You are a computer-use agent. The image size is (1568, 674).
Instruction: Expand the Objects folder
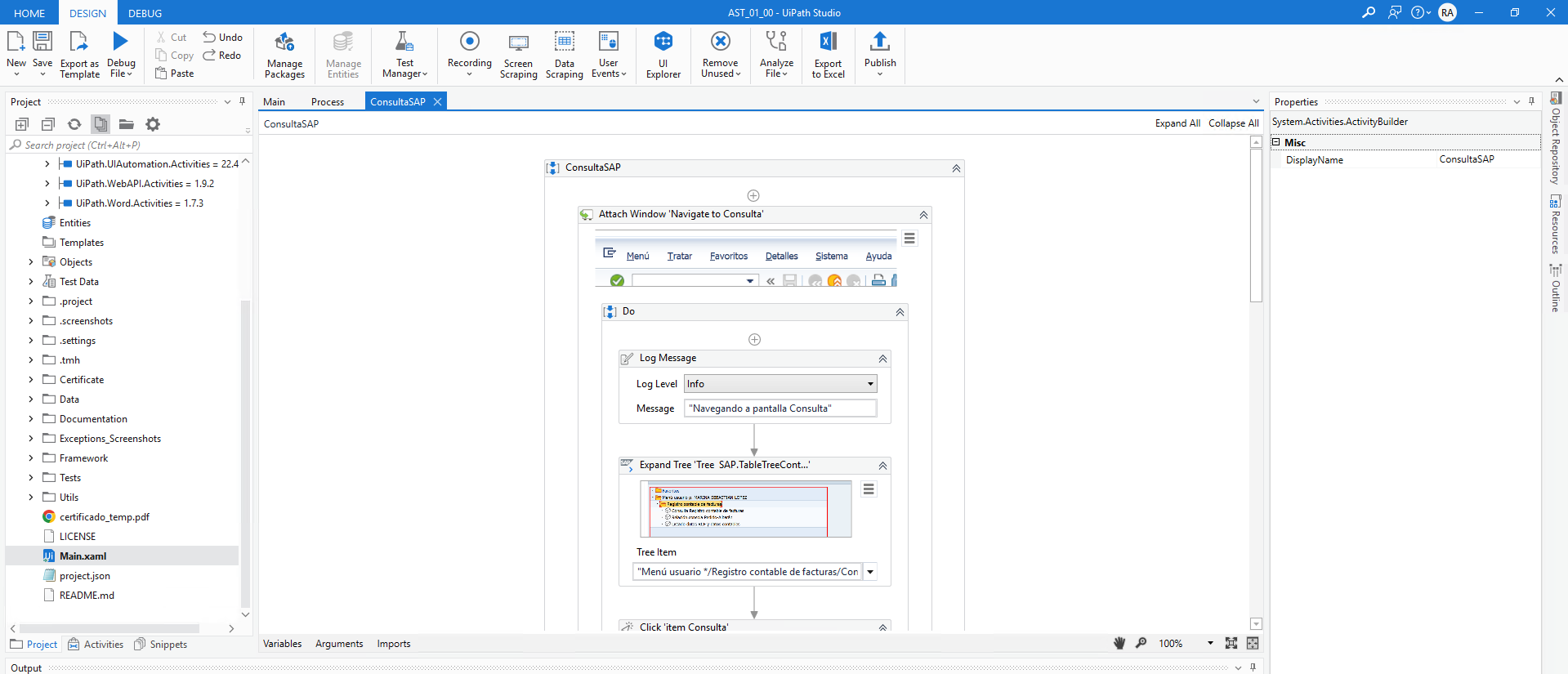(x=31, y=262)
